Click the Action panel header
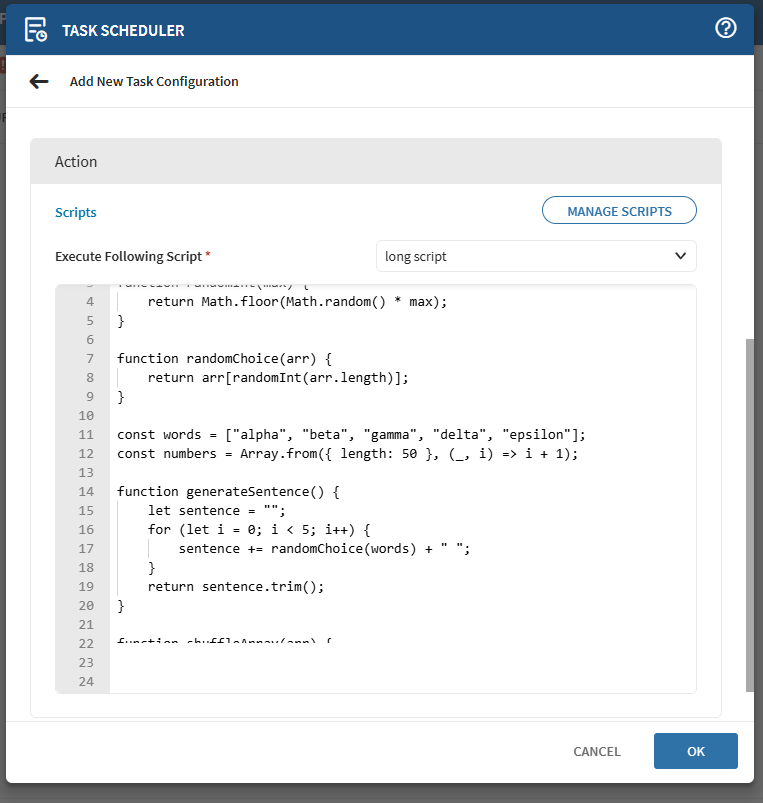Image resolution: width=763 pixels, height=803 pixels. (x=376, y=161)
